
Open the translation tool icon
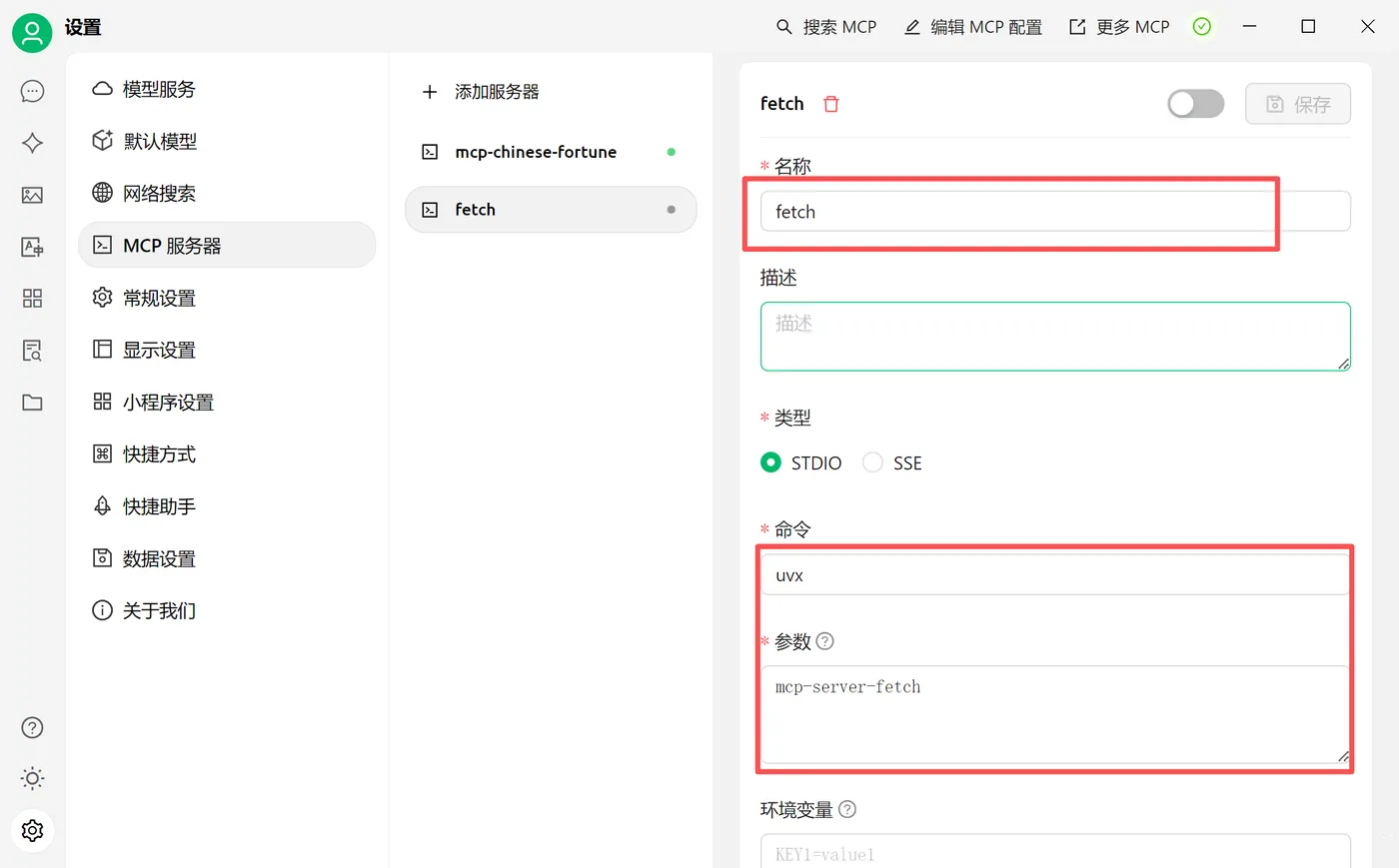point(31,247)
